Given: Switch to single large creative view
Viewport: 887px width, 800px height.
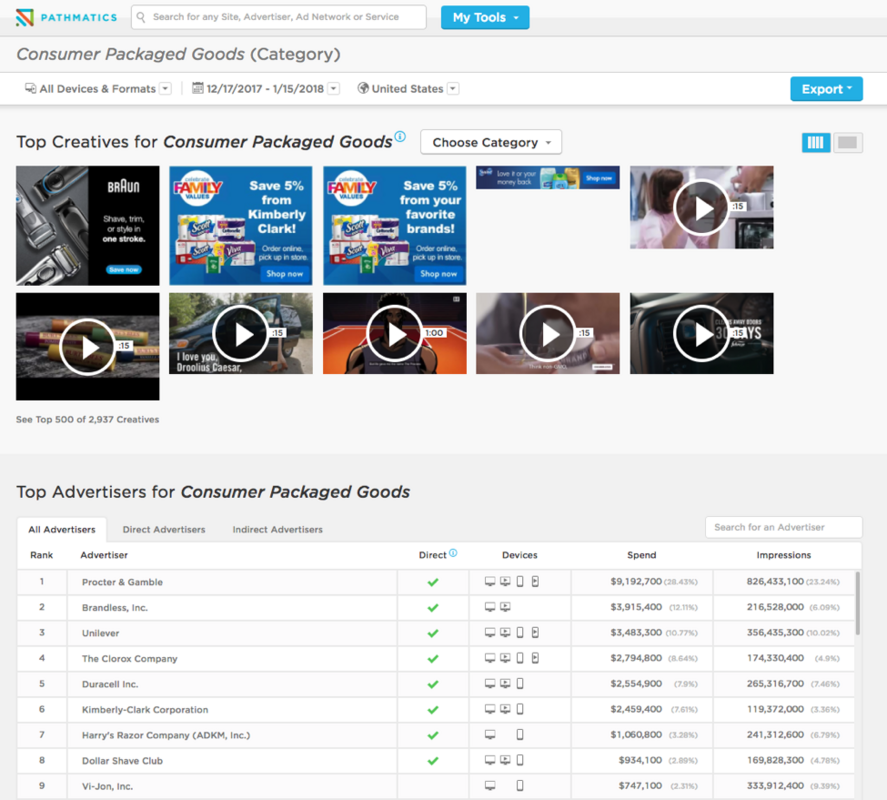Looking at the screenshot, I should (848, 143).
